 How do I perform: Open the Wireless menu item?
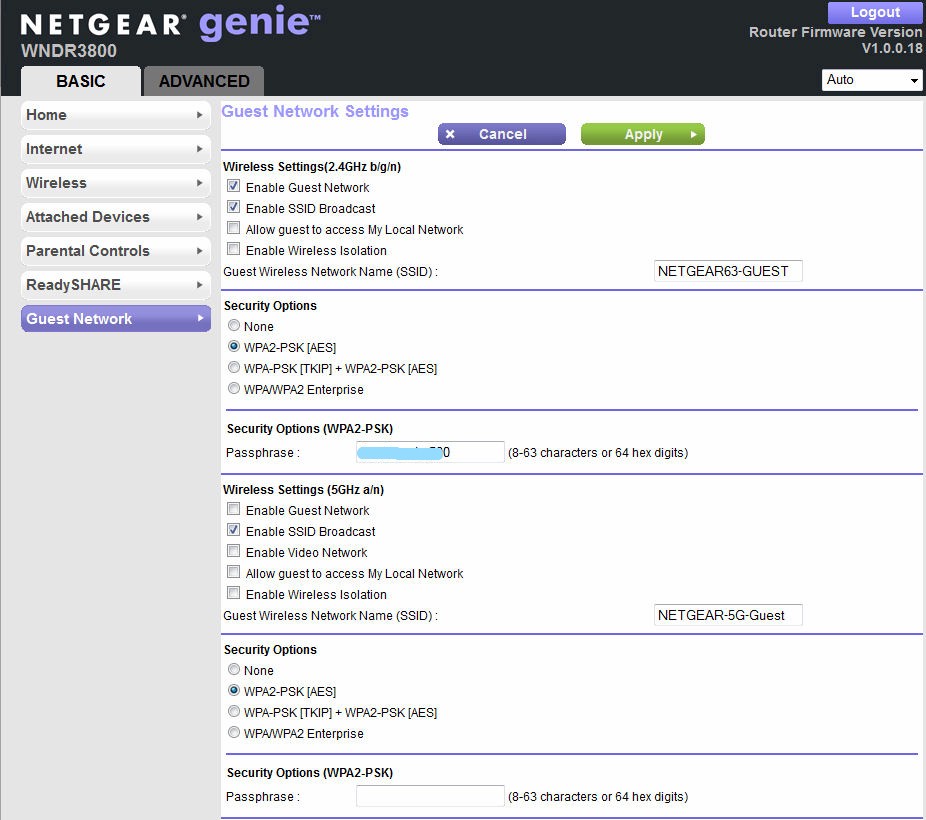116,183
